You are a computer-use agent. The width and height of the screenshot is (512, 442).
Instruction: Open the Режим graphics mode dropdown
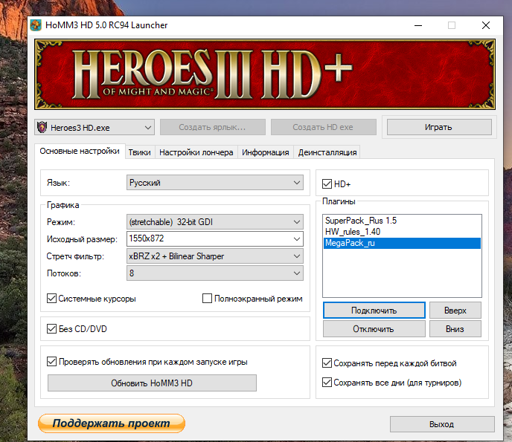click(215, 222)
